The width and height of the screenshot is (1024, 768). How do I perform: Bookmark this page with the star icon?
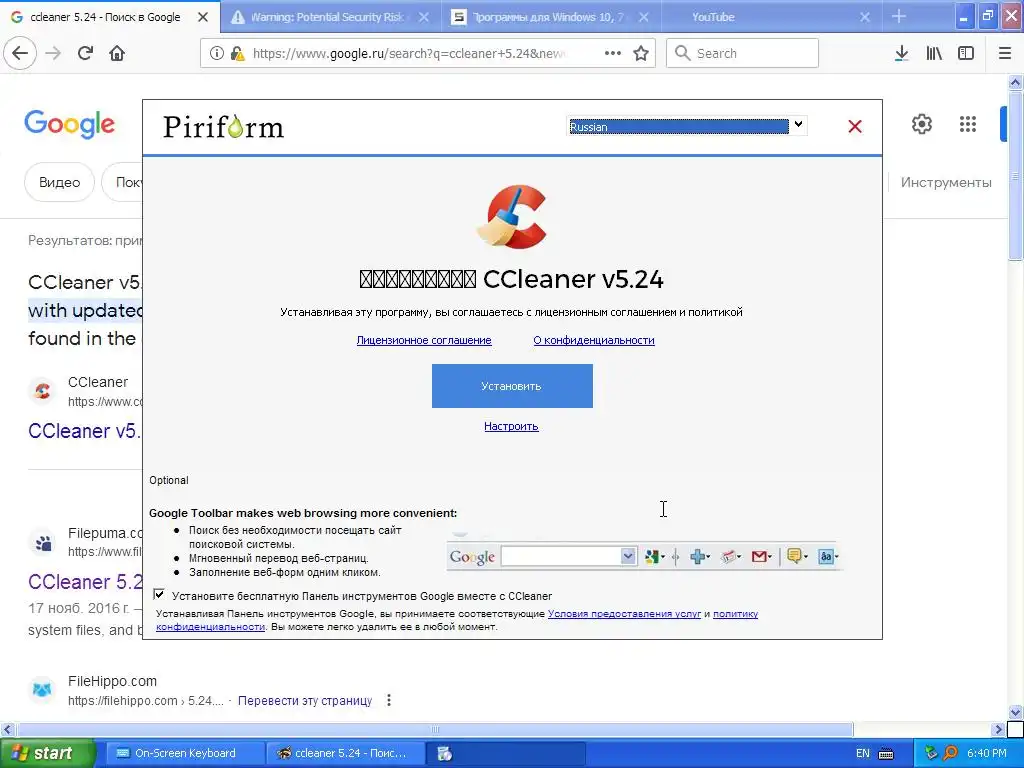point(641,53)
